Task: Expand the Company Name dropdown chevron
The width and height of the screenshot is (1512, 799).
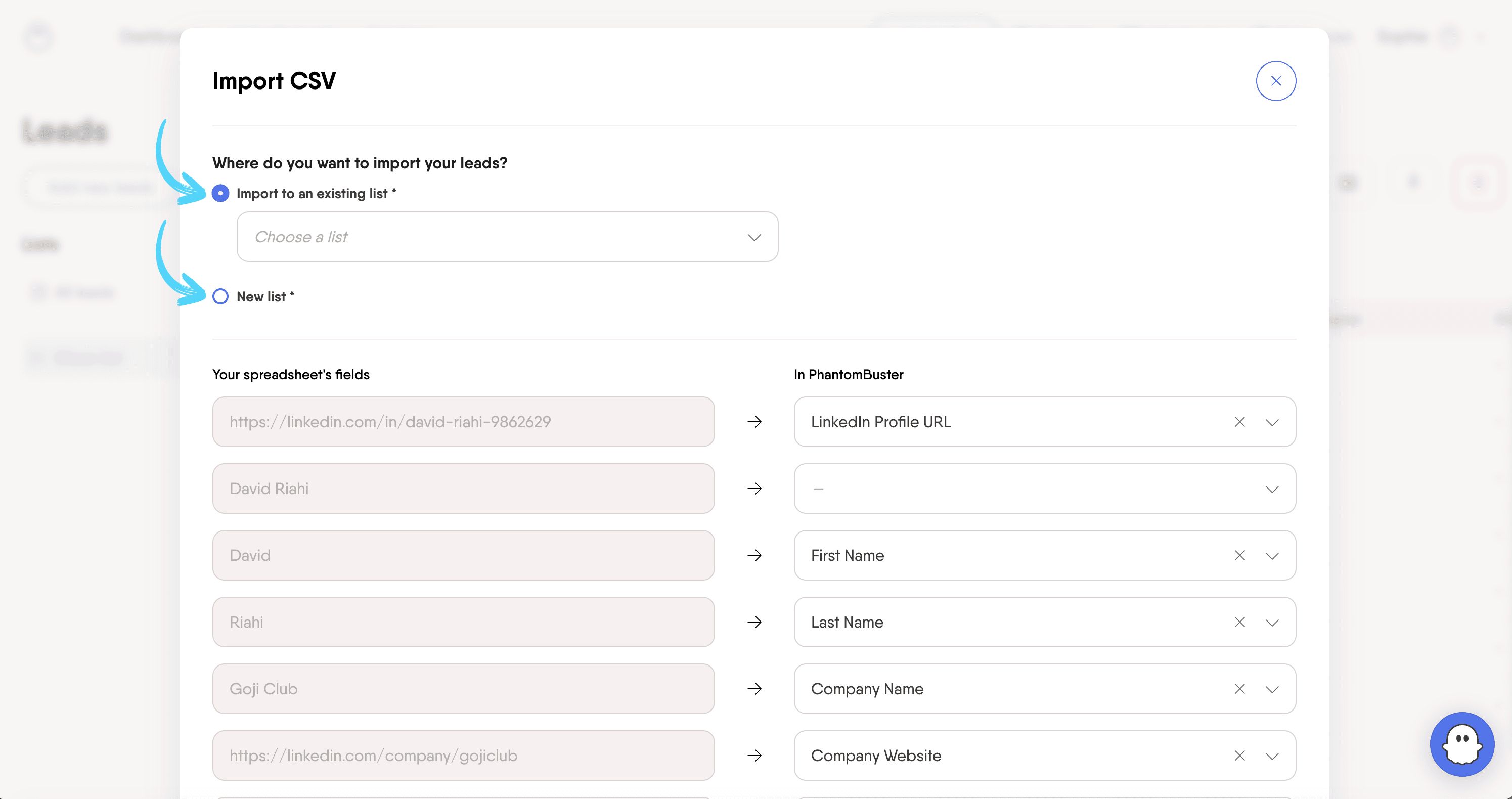Action: (1272, 690)
